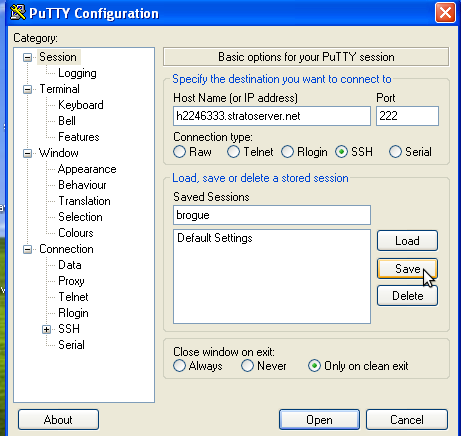
Task: Delete the selected saved session
Action: (x=407, y=296)
